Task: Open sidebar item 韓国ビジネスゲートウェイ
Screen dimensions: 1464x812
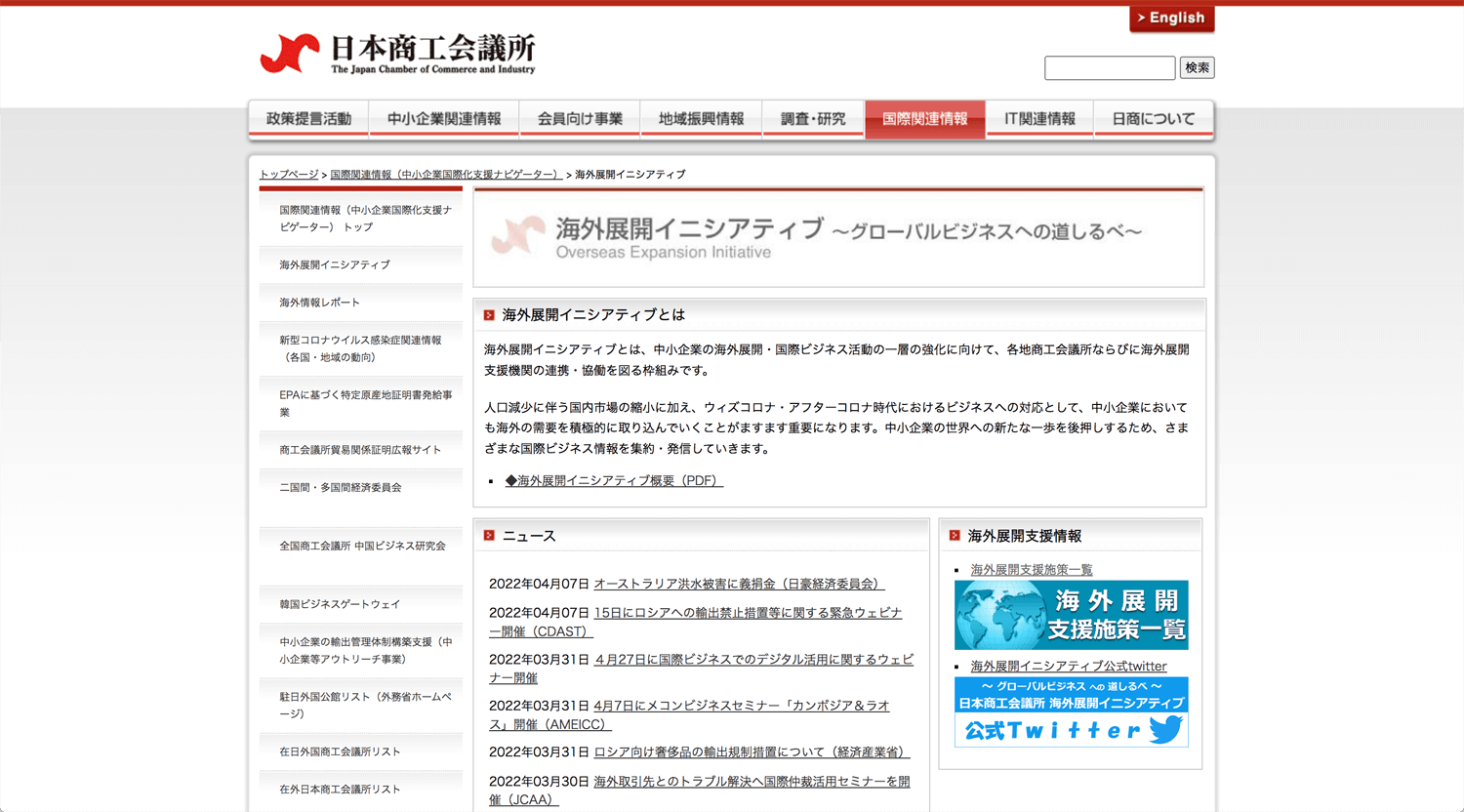Action: click(361, 604)
